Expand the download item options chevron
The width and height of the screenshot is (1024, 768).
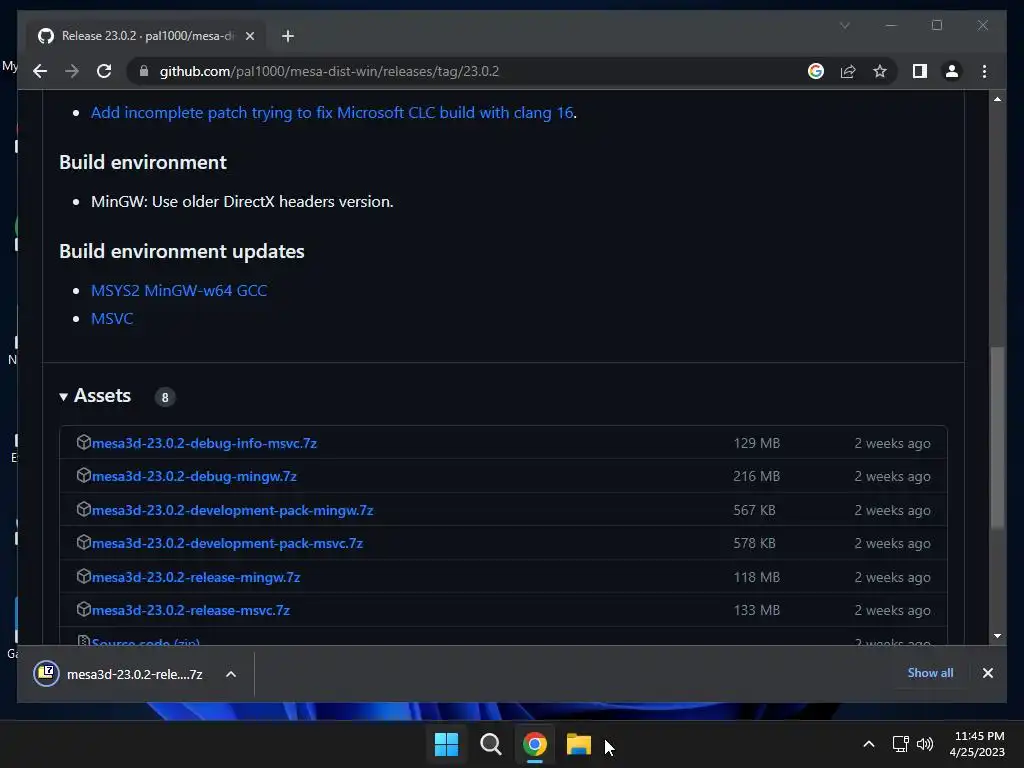tap(231, 674)
